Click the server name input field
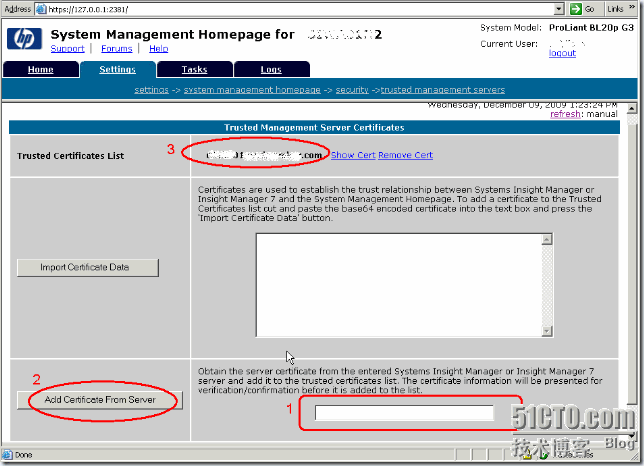The image size is (644, 466). (404, 413)
